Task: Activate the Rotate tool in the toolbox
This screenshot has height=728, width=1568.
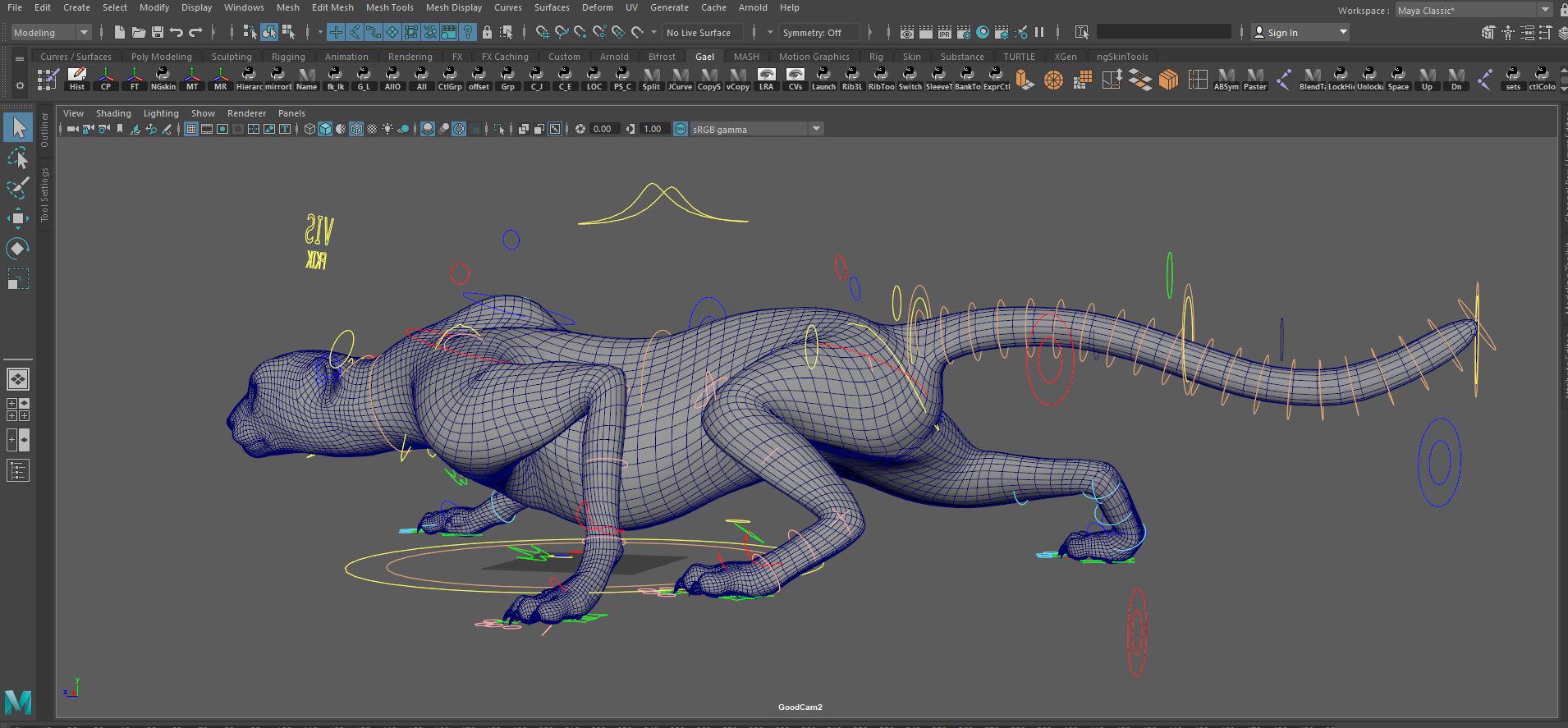Action: click(17, 248)
